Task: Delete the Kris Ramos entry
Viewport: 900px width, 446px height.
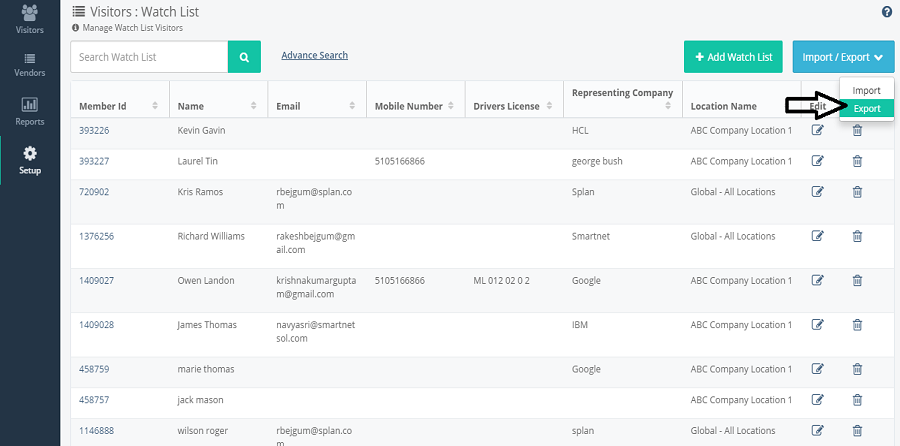Action: pos(857,192)
